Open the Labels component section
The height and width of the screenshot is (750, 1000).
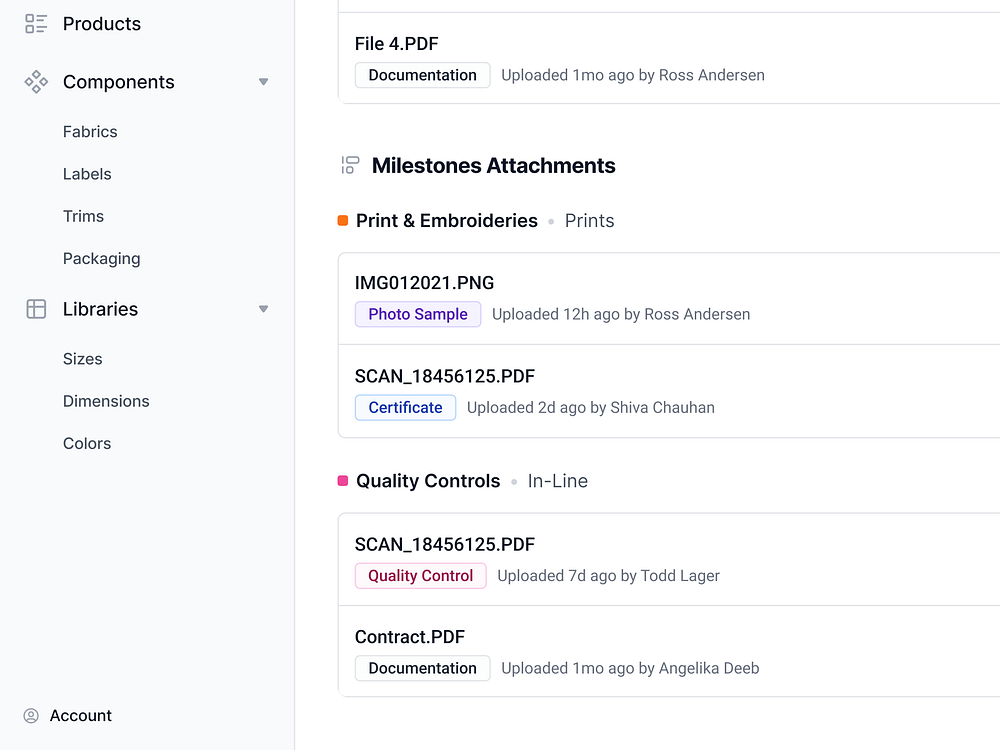click(87, 174)
